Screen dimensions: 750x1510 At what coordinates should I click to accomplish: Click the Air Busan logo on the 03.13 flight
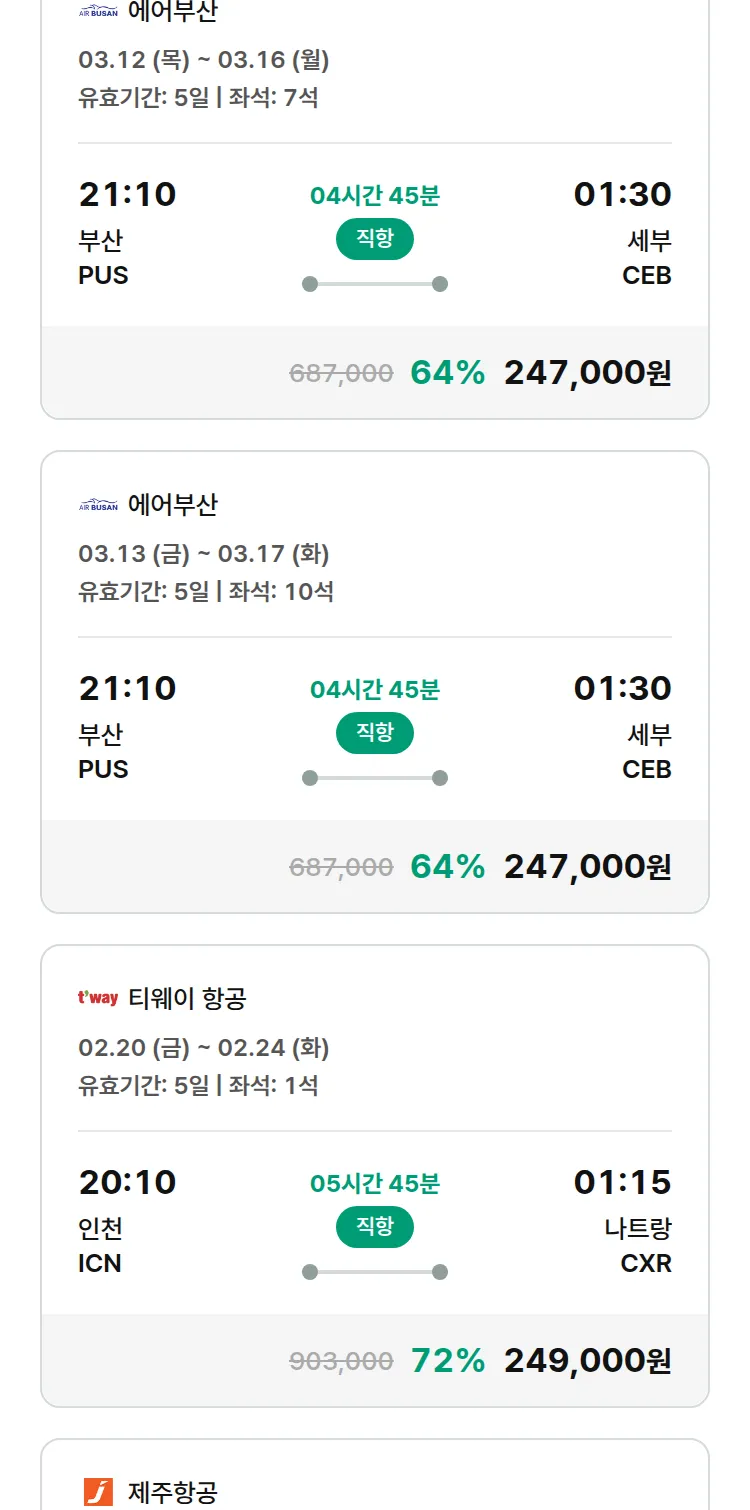[x=98, y=506]
